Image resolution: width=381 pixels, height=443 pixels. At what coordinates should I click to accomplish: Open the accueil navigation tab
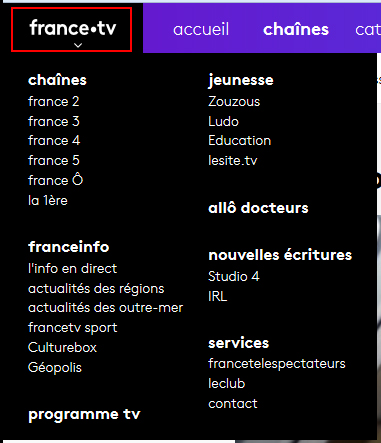[x=201, y=29]
